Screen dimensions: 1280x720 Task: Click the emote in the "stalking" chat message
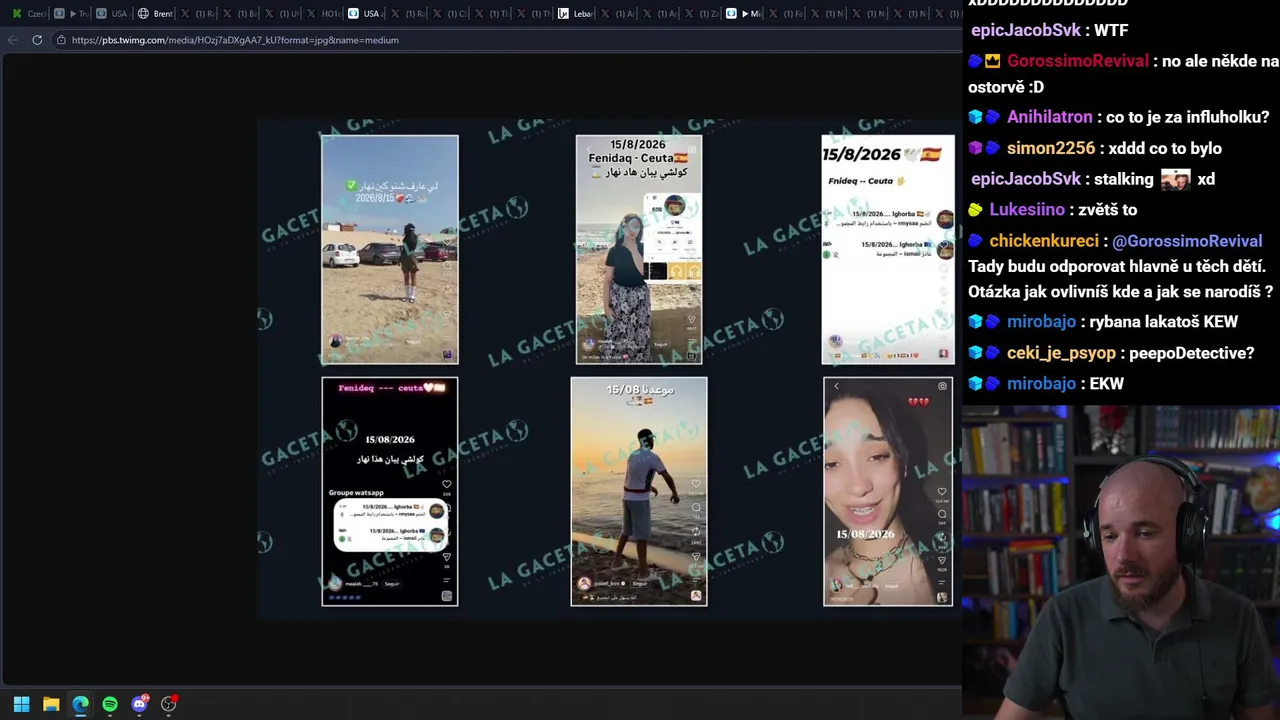(1175, 179)
